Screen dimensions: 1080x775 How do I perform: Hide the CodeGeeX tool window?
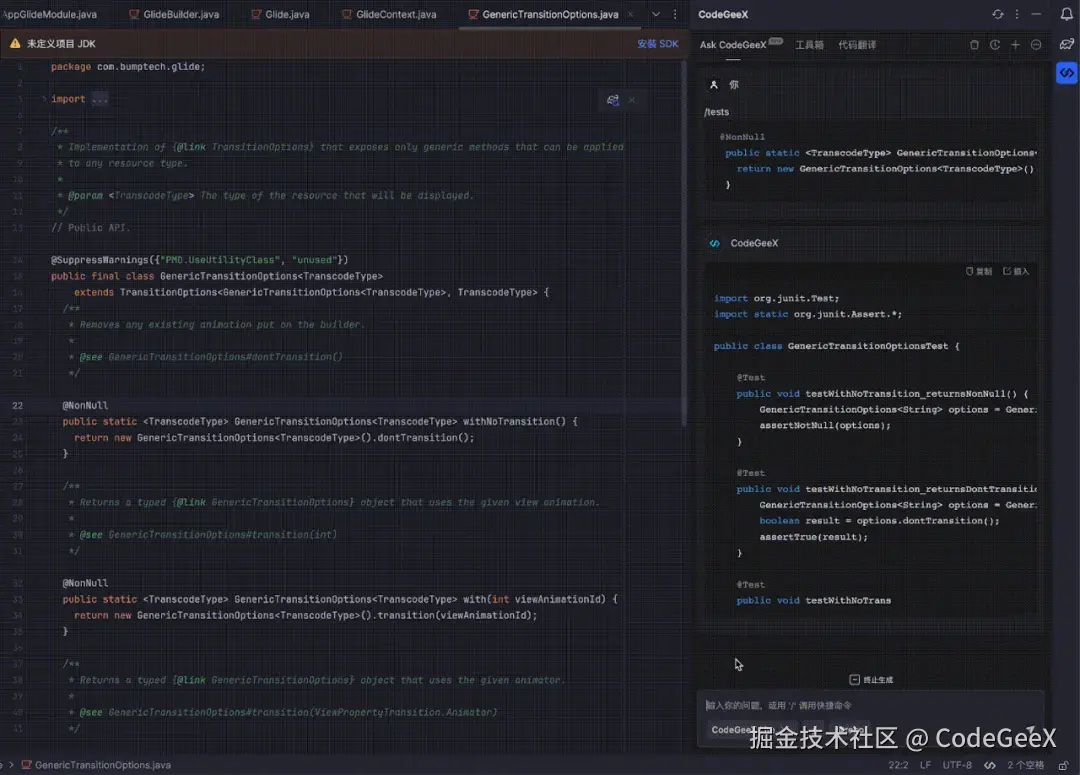(x=1036, y=14)
